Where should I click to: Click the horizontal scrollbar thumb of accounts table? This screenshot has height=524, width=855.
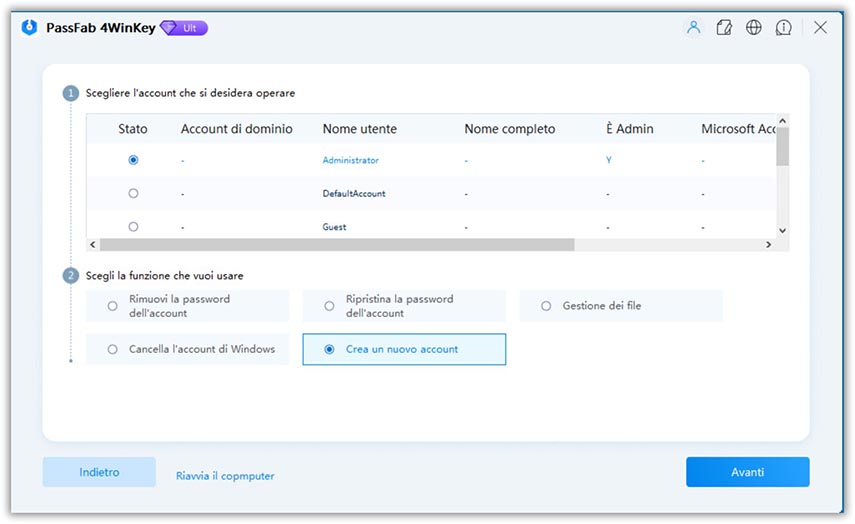pos(336,245)
